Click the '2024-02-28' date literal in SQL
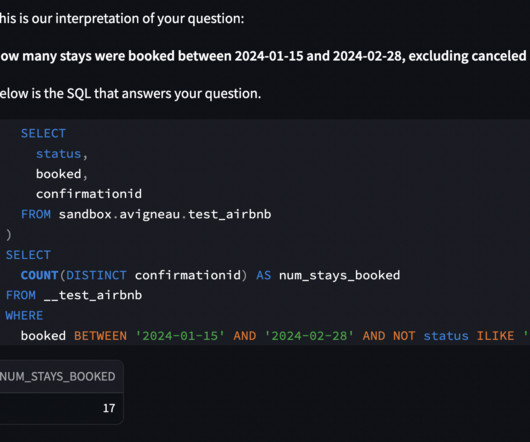The image size is (530, 442). (x=309, y=336)
